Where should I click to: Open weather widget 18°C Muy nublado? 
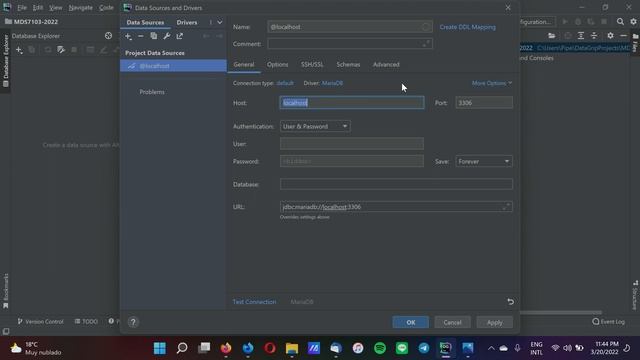[36, 348]
